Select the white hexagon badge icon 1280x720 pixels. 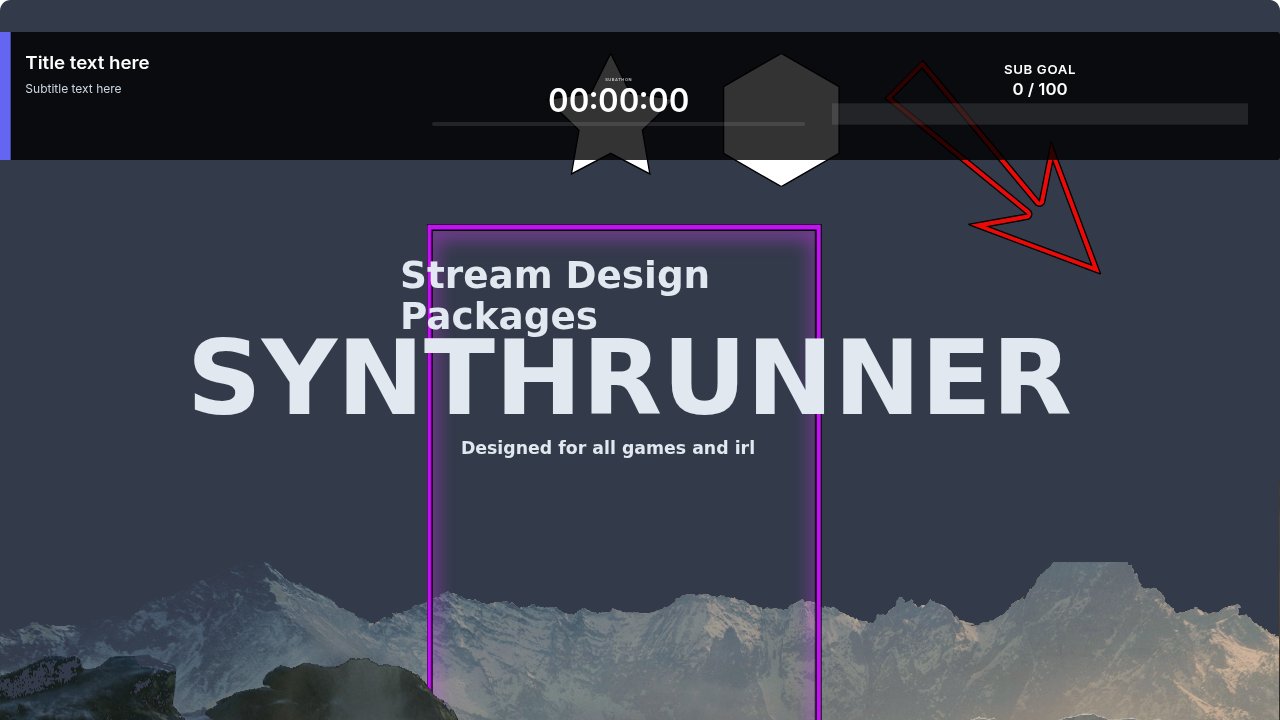(780, 165)
